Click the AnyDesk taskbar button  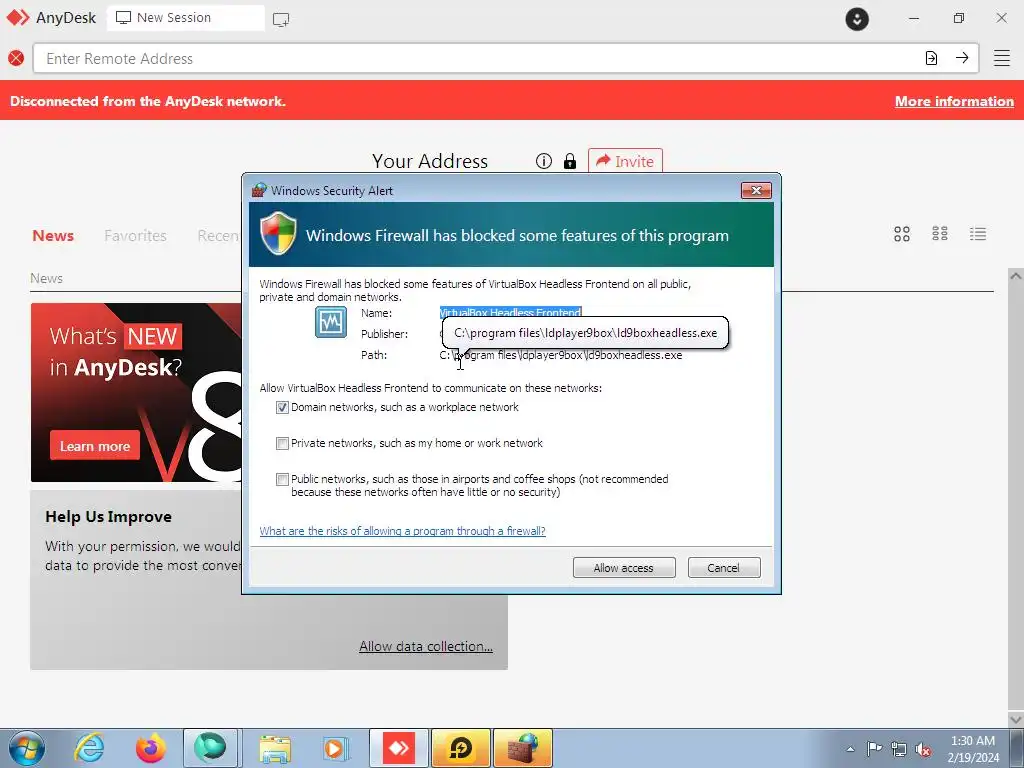point(399,748)
